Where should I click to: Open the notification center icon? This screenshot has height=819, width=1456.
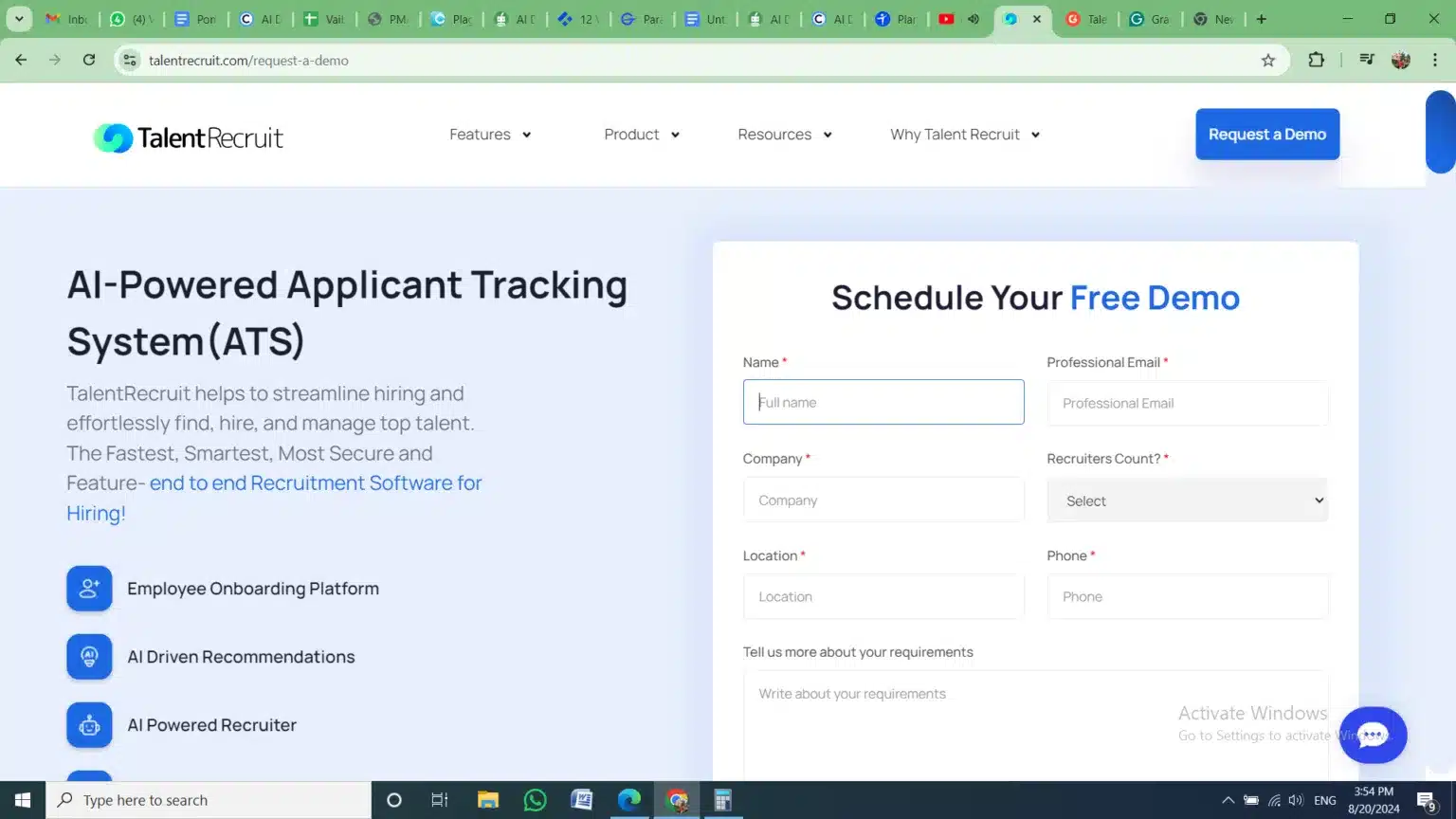1428,801
